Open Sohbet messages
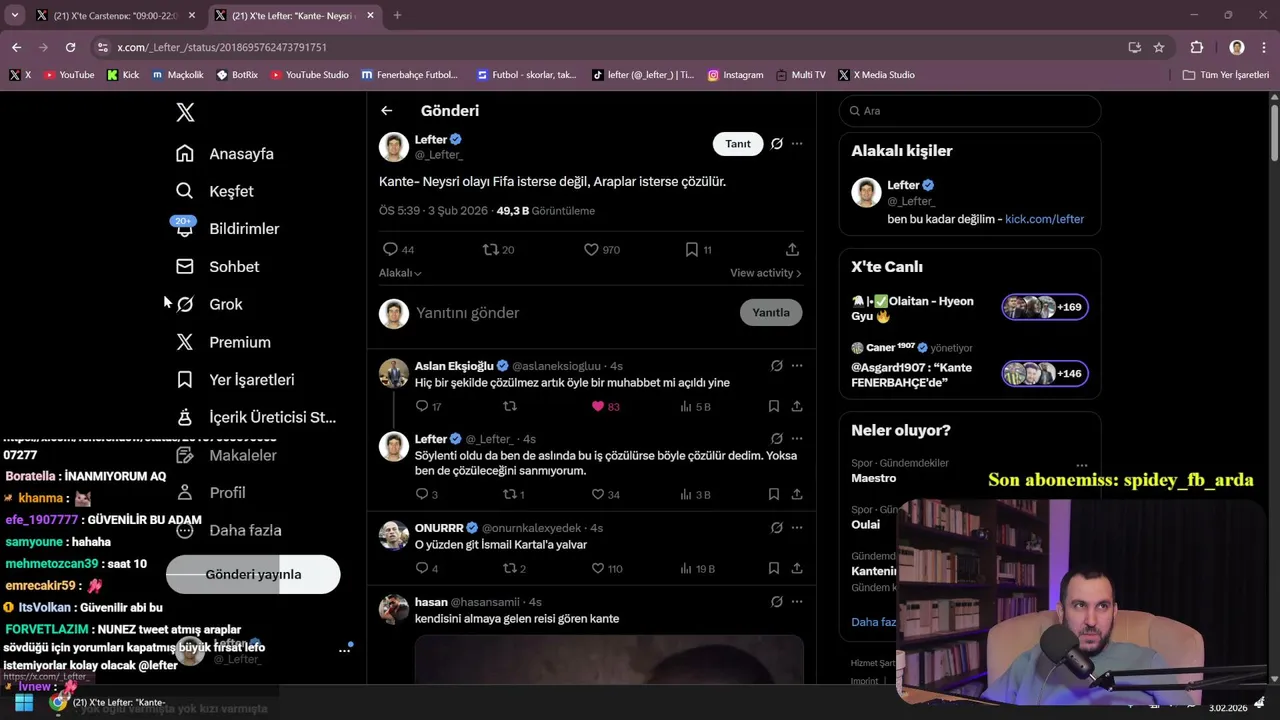 [217, 267]
